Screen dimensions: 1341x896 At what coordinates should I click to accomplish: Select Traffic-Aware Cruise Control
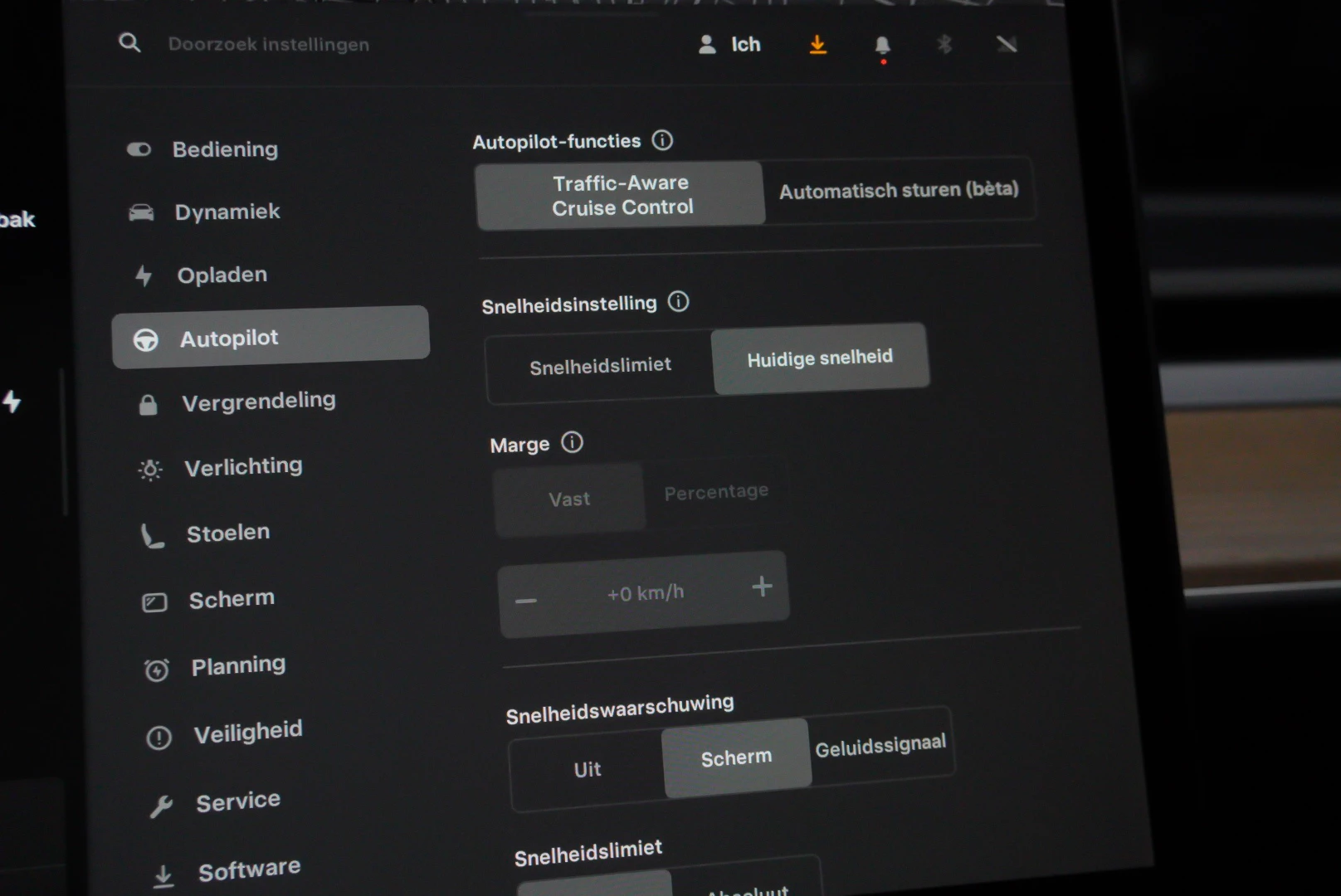621,195
